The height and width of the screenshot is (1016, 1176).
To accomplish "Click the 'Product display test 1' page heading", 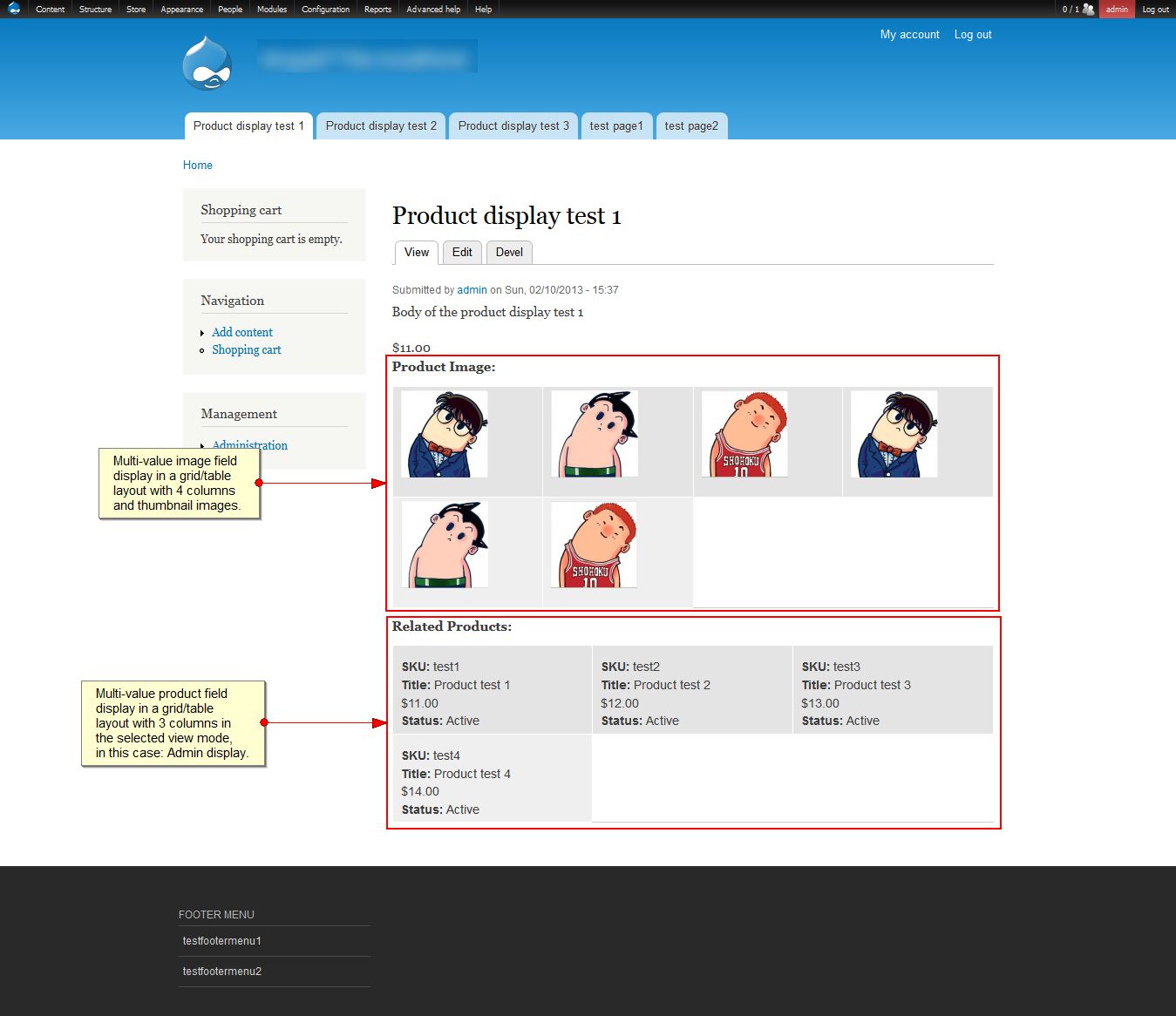I will pyautogui.click(x=506, y=216).
